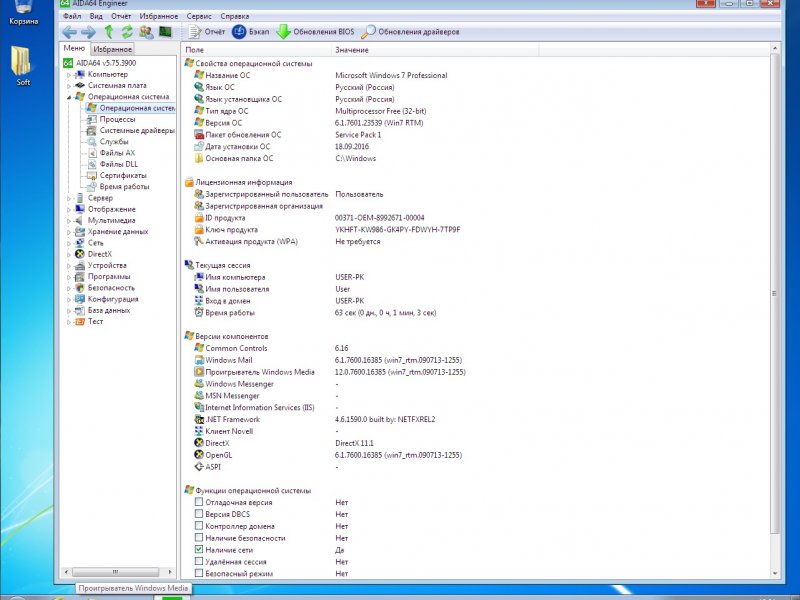The image size is (800, 600).
Task: Expand the Мультимедиа tree node
Action: (x=69, y=220)
